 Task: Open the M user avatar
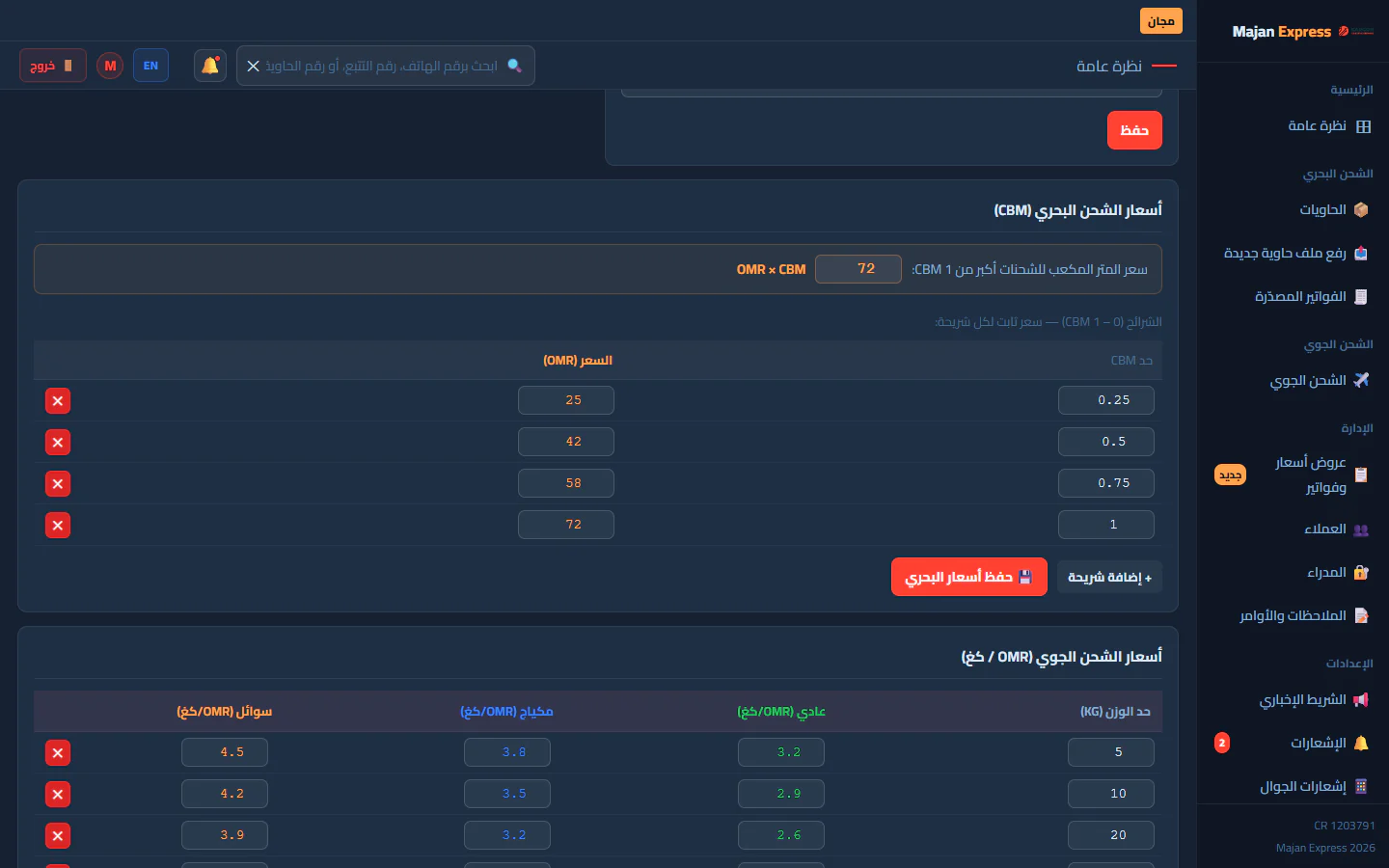(110, 66)
